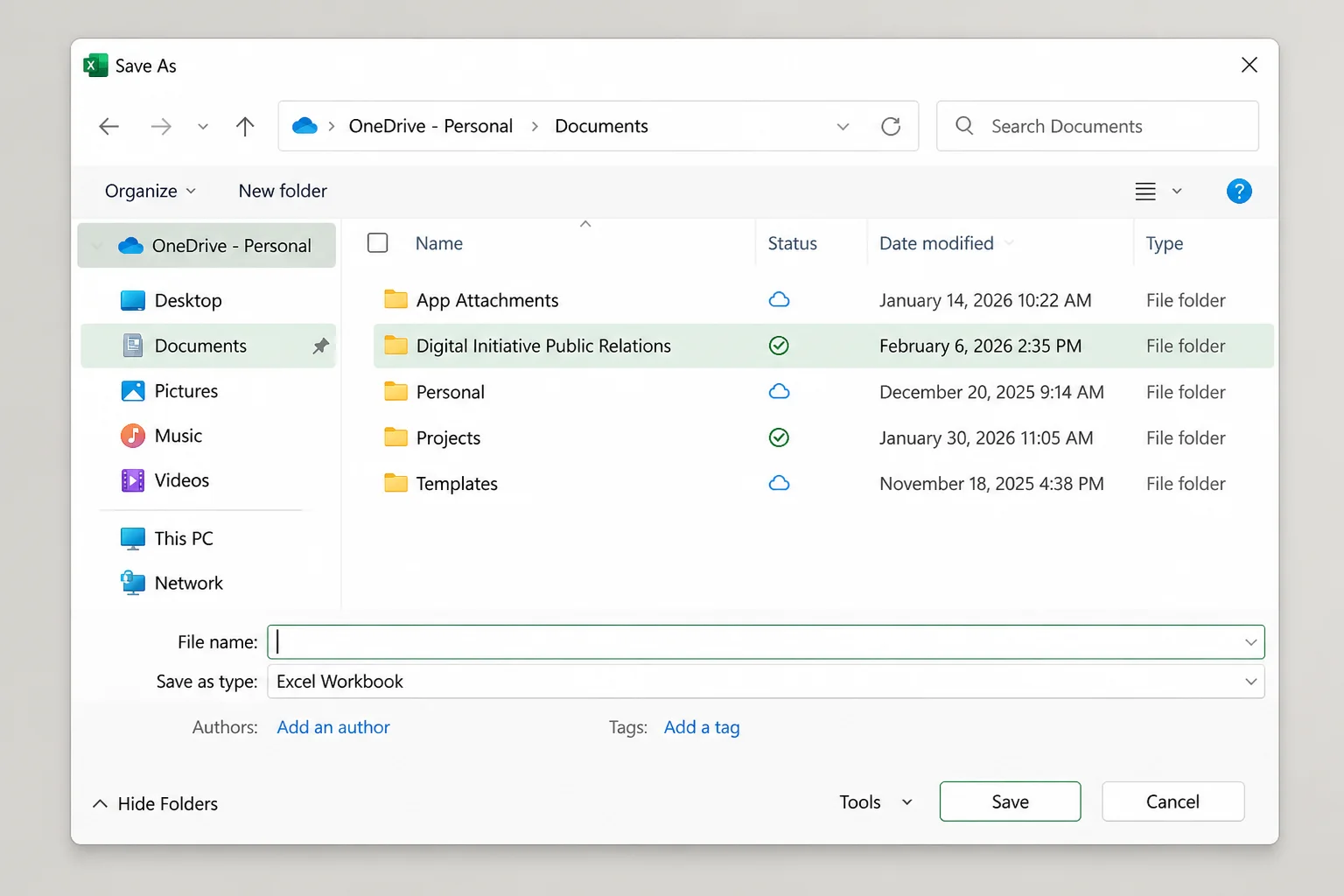1344x896 pixels.
Task: Click the Cancel button
Action: (x=1172, y=801)
